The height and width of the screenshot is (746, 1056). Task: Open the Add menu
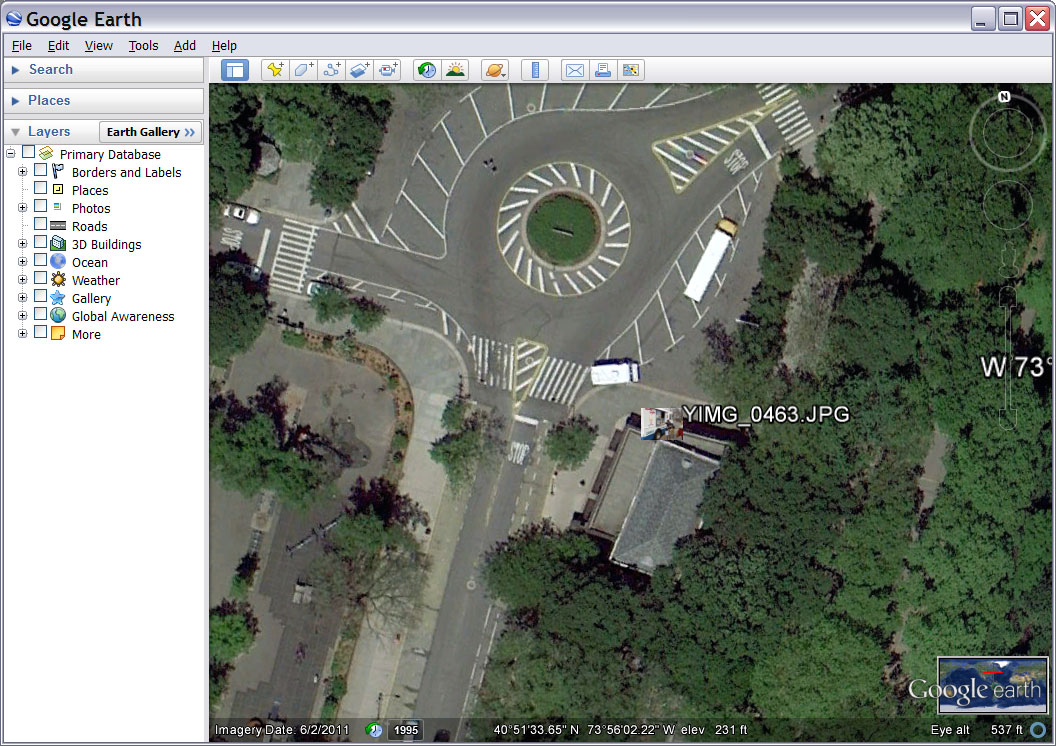click(185, 45)
